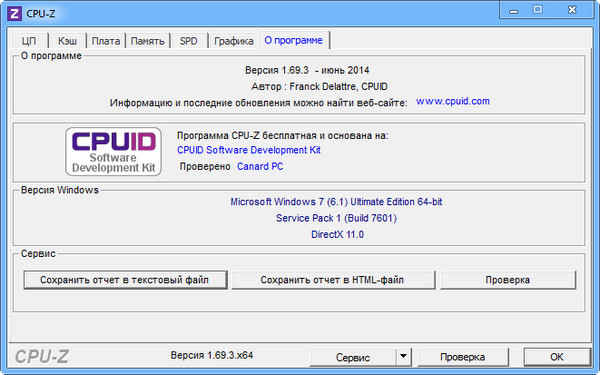
Task: Click Microsoft Windows 7 (6.1) Ultimate Edition text
Action: click(x=336, y=202)
